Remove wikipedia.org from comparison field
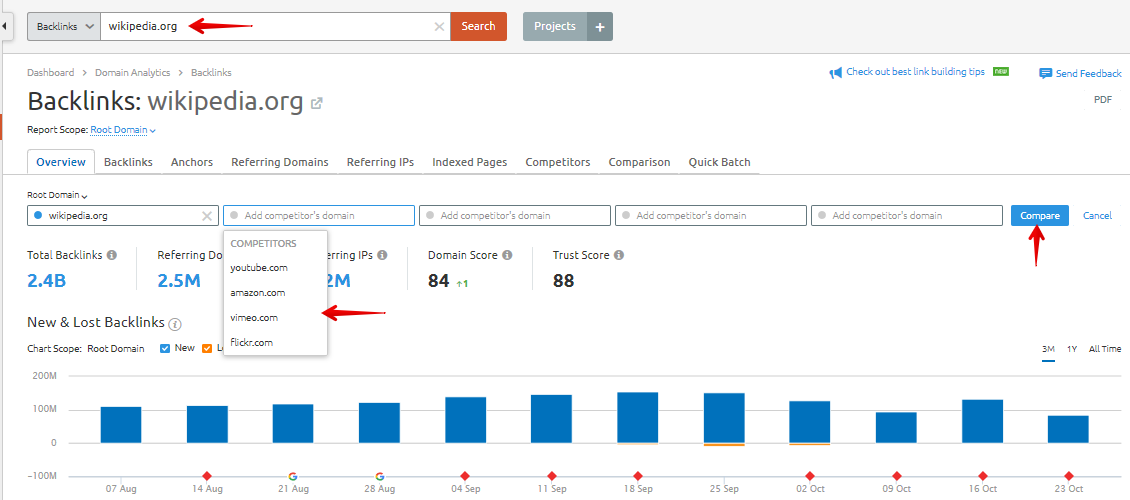The image size is (1130, 500). click(x=207, y=215)
